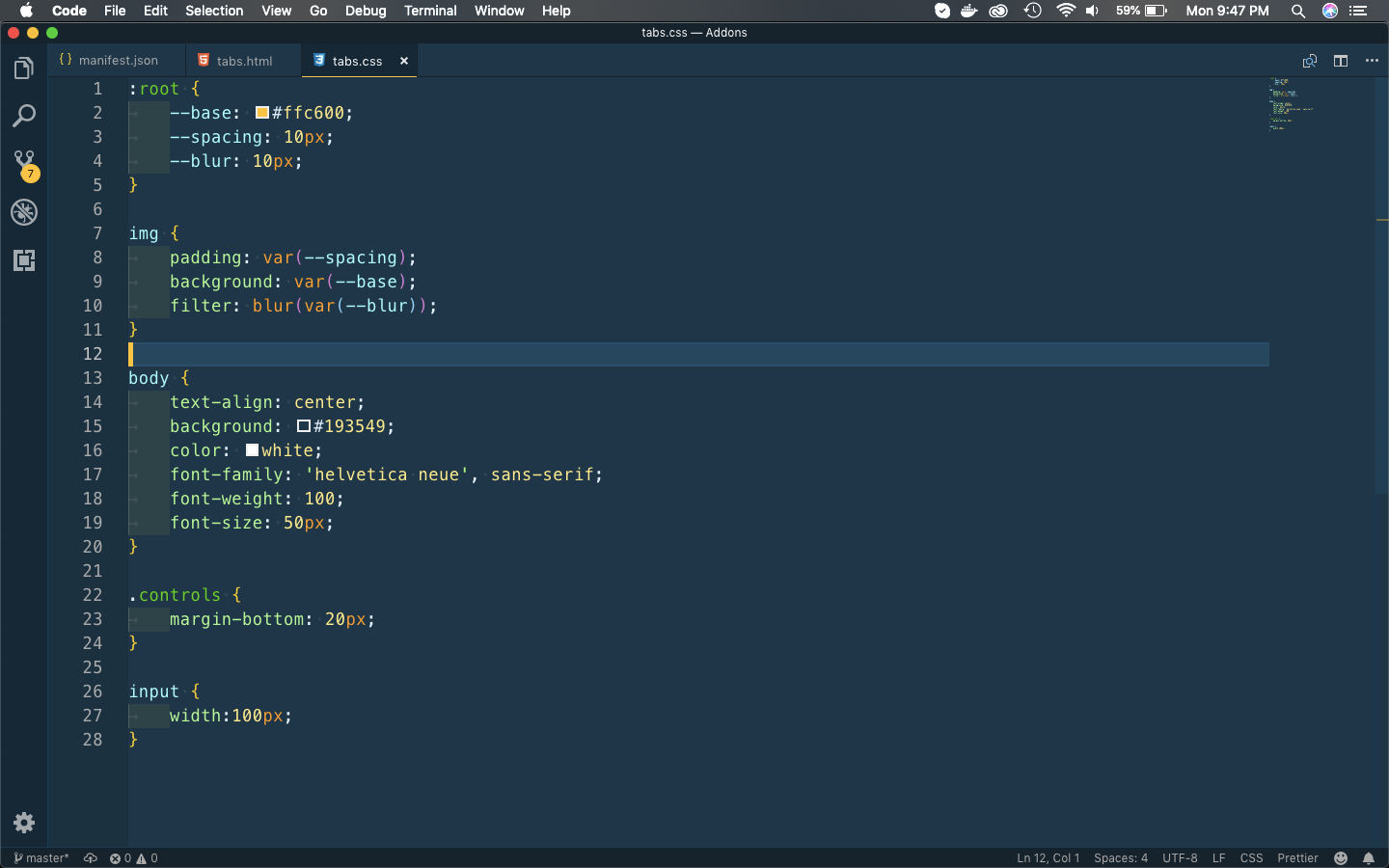This screenshot has width=1389, height=868.
Task: Open the Terminal menu
Action: coord(430,11)
